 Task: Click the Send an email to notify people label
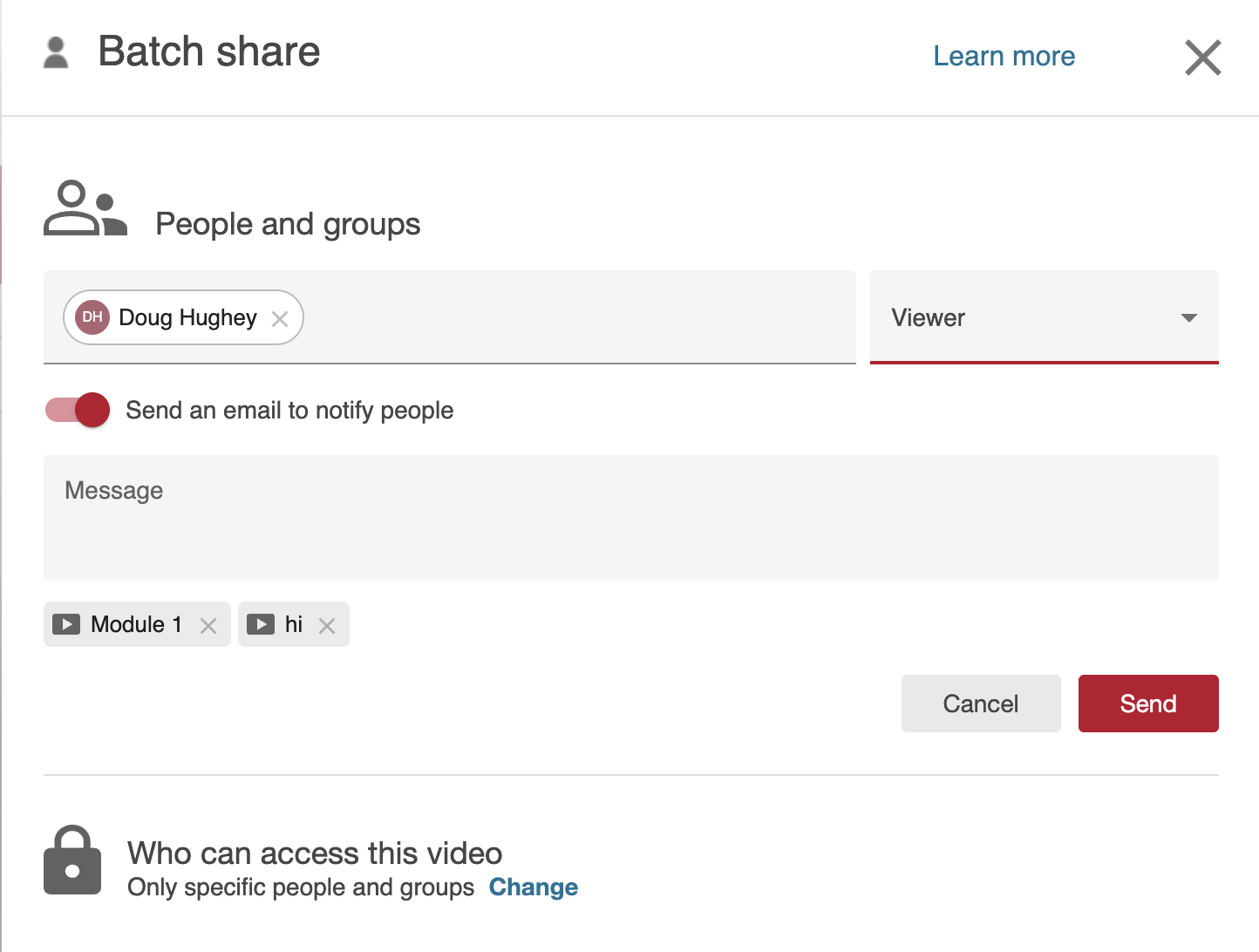click(x=289, y=410)
